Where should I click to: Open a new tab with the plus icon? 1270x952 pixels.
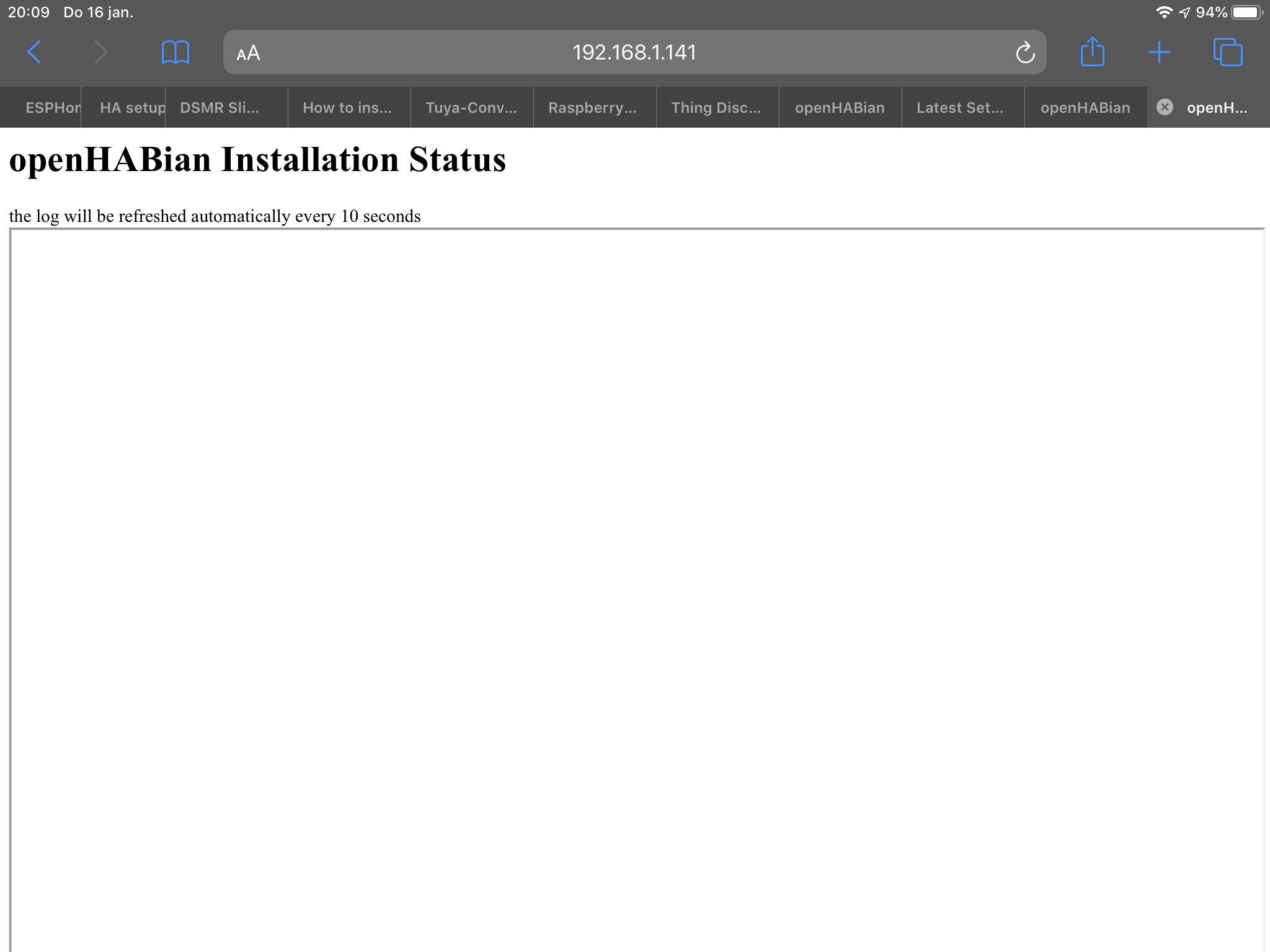1160,52
